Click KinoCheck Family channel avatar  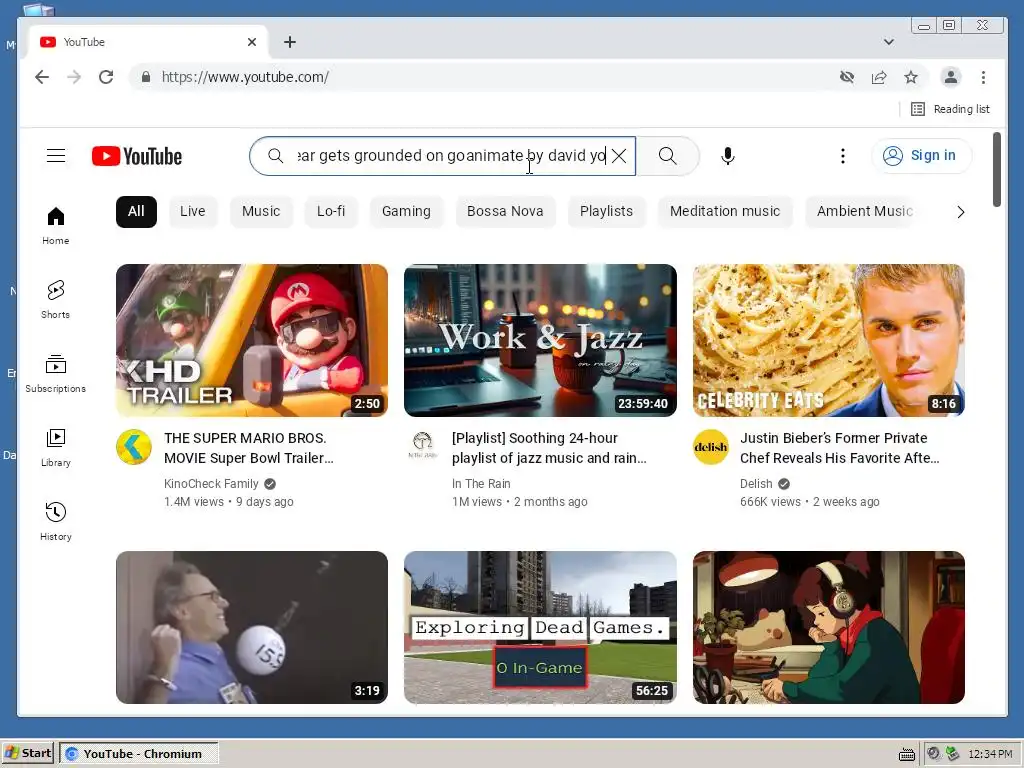[134, 447]
